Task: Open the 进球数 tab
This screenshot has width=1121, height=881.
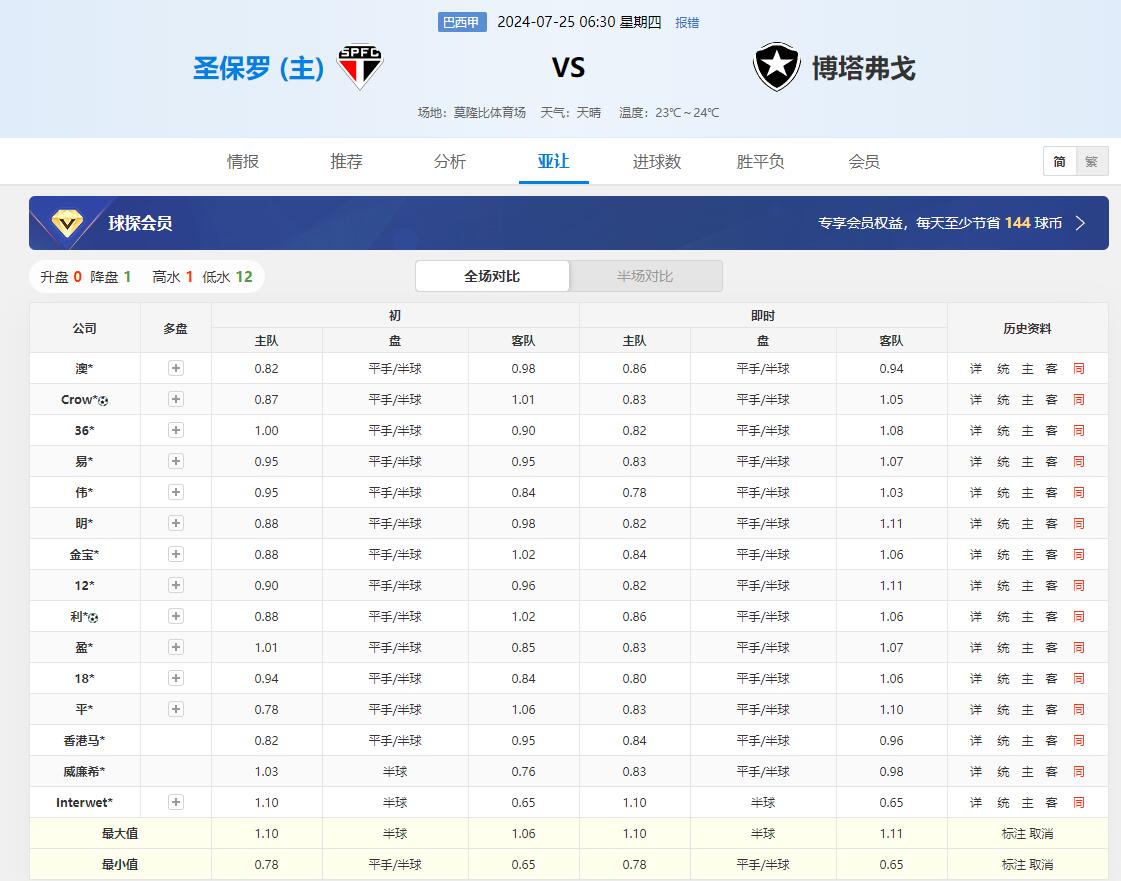Action: (657, 162)
